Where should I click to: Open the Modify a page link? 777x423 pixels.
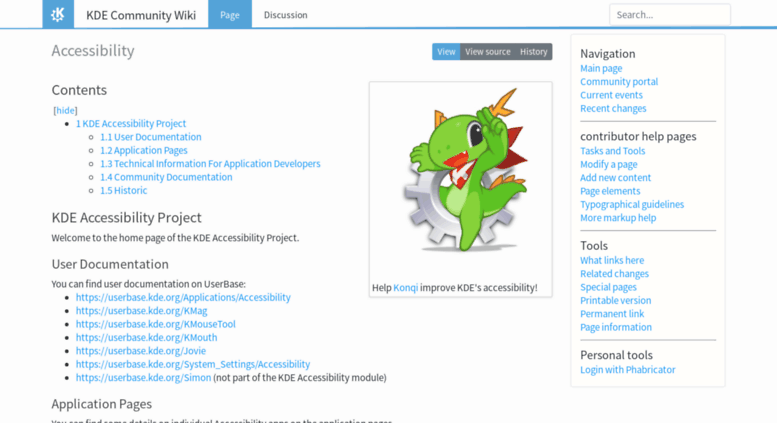click(609, 164)
